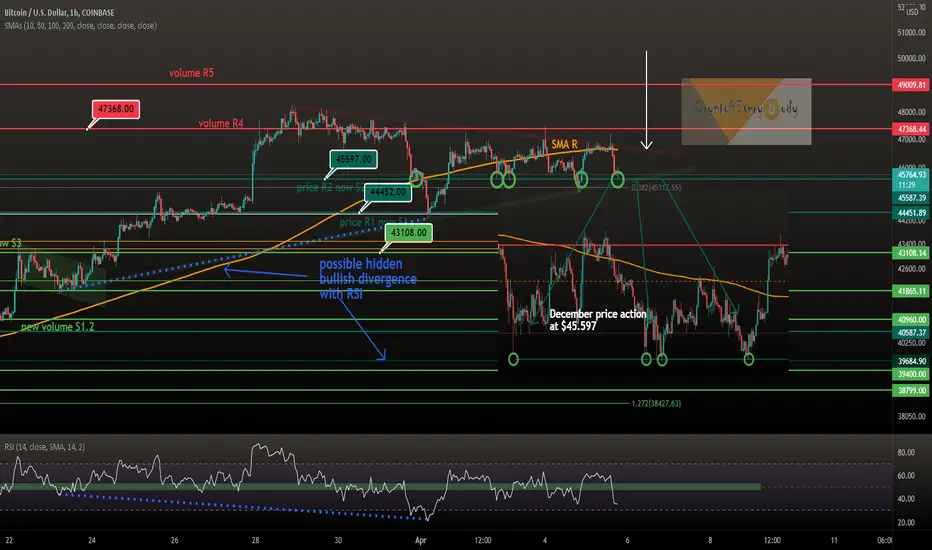Click the 39400.00 price axis tag
The width and height of the screenshot is (932, 550).
tap(912, 374)
